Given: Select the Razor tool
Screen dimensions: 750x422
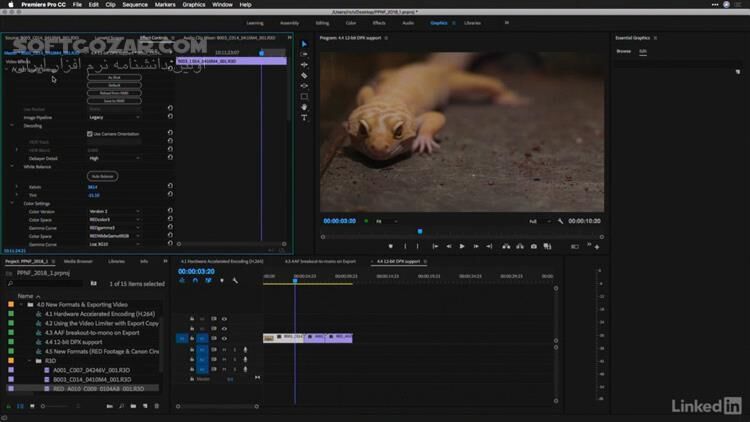Looking at the screenshot, I should click(x=304, y=76).
